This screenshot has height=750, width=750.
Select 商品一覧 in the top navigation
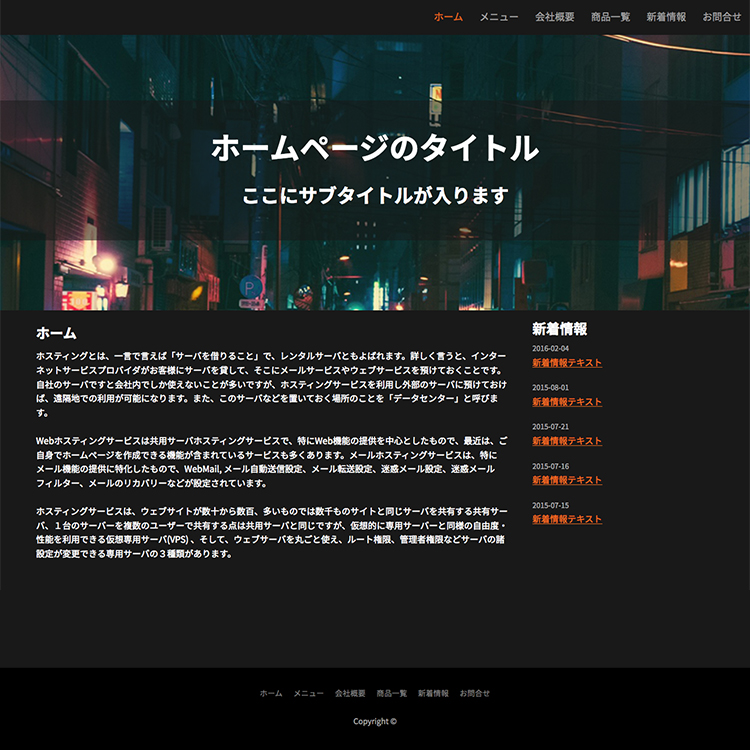pos(610,17)
